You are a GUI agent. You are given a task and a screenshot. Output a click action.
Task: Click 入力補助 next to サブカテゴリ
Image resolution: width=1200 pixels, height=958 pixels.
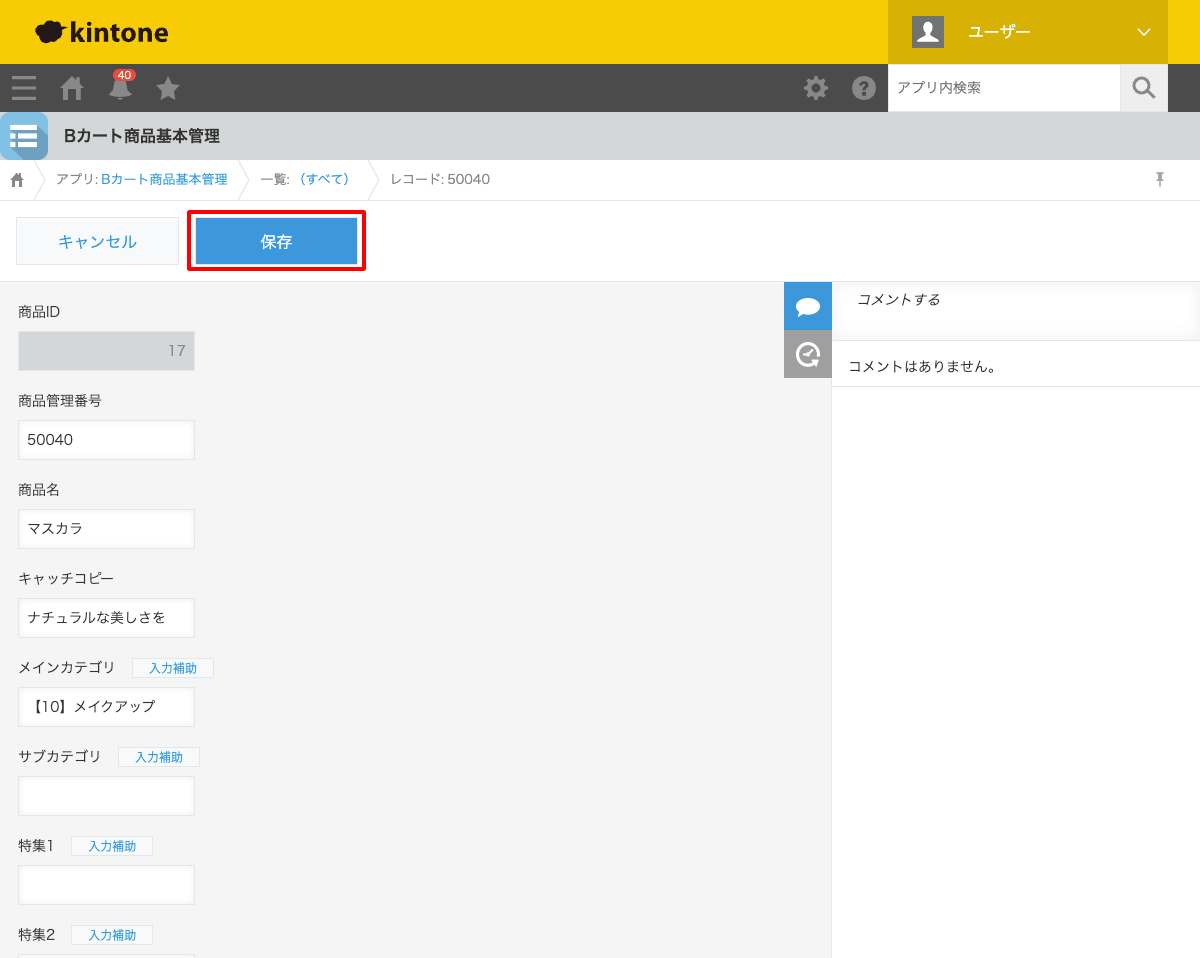tap(159, 757)
